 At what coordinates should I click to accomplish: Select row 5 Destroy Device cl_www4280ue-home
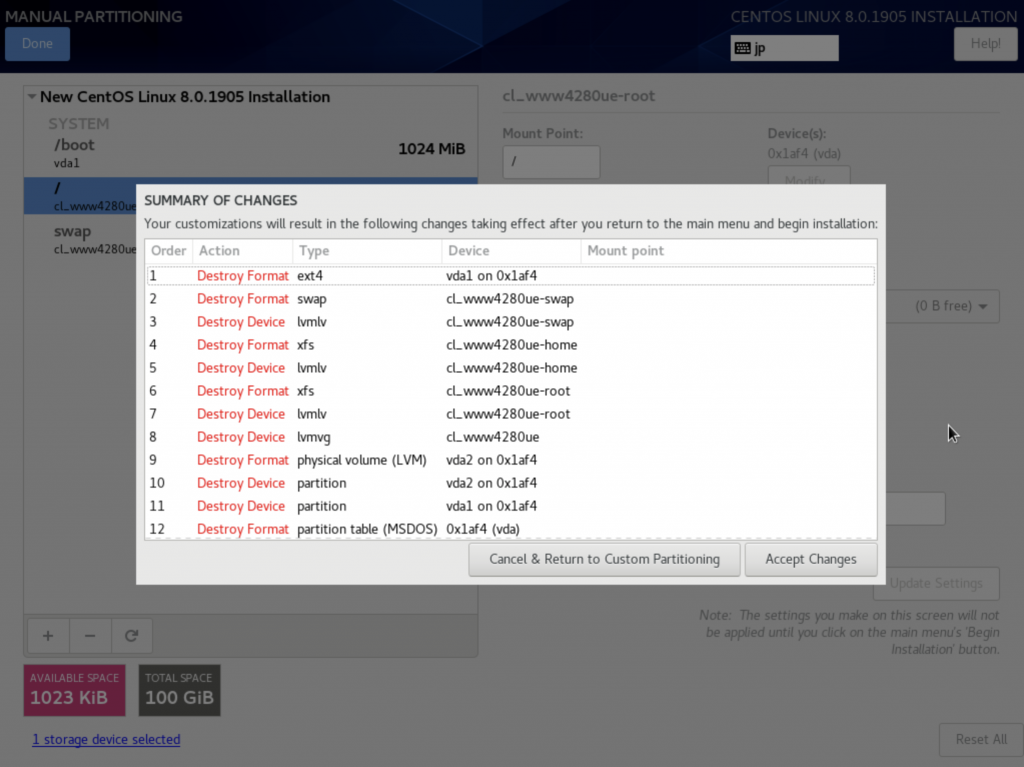[x=511, y=368]
